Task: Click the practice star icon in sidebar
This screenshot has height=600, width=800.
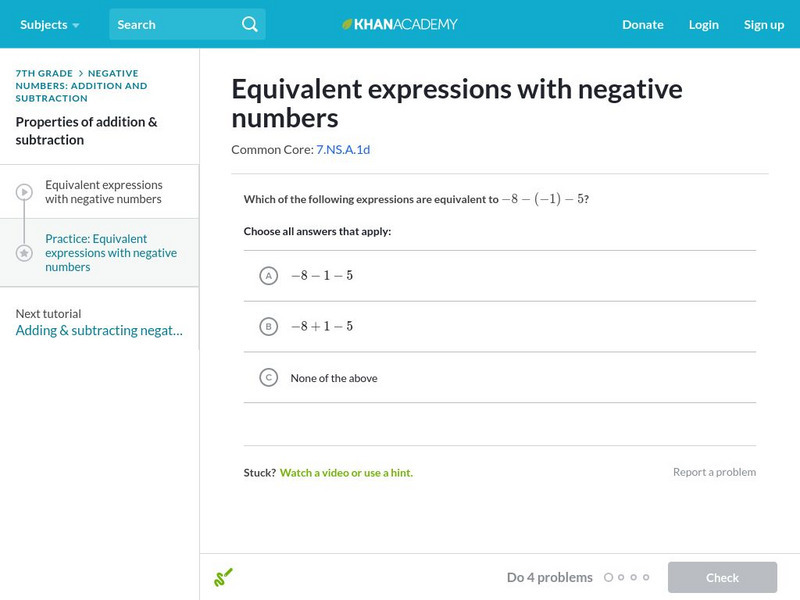Action: [x=24, y=253]
